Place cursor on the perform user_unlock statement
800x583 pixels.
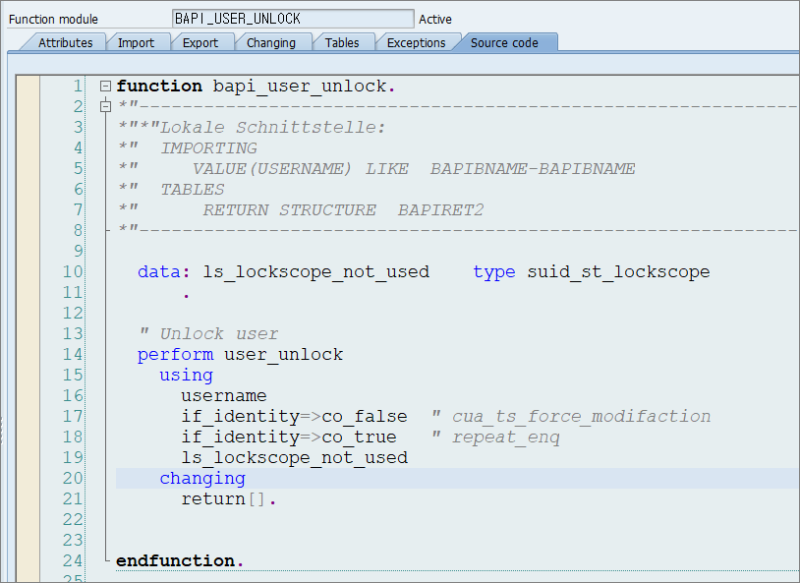(x=240, y=354)
